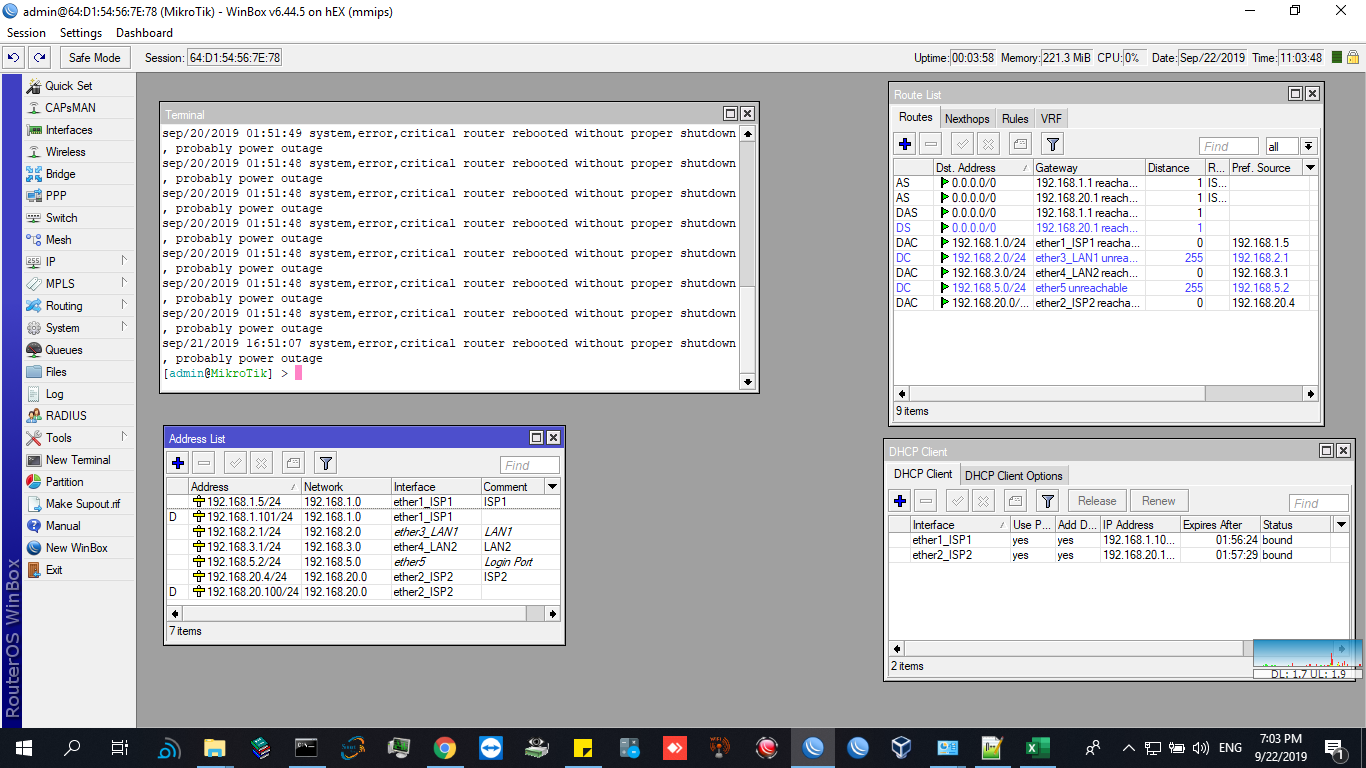1366x768 pixels.
Task: Open column selector dropdown in DHCP Client header
Action: click(x=1341, y=525)
